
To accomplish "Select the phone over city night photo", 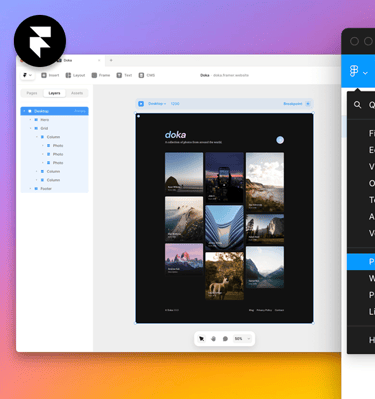I will [x=224, y=178].
